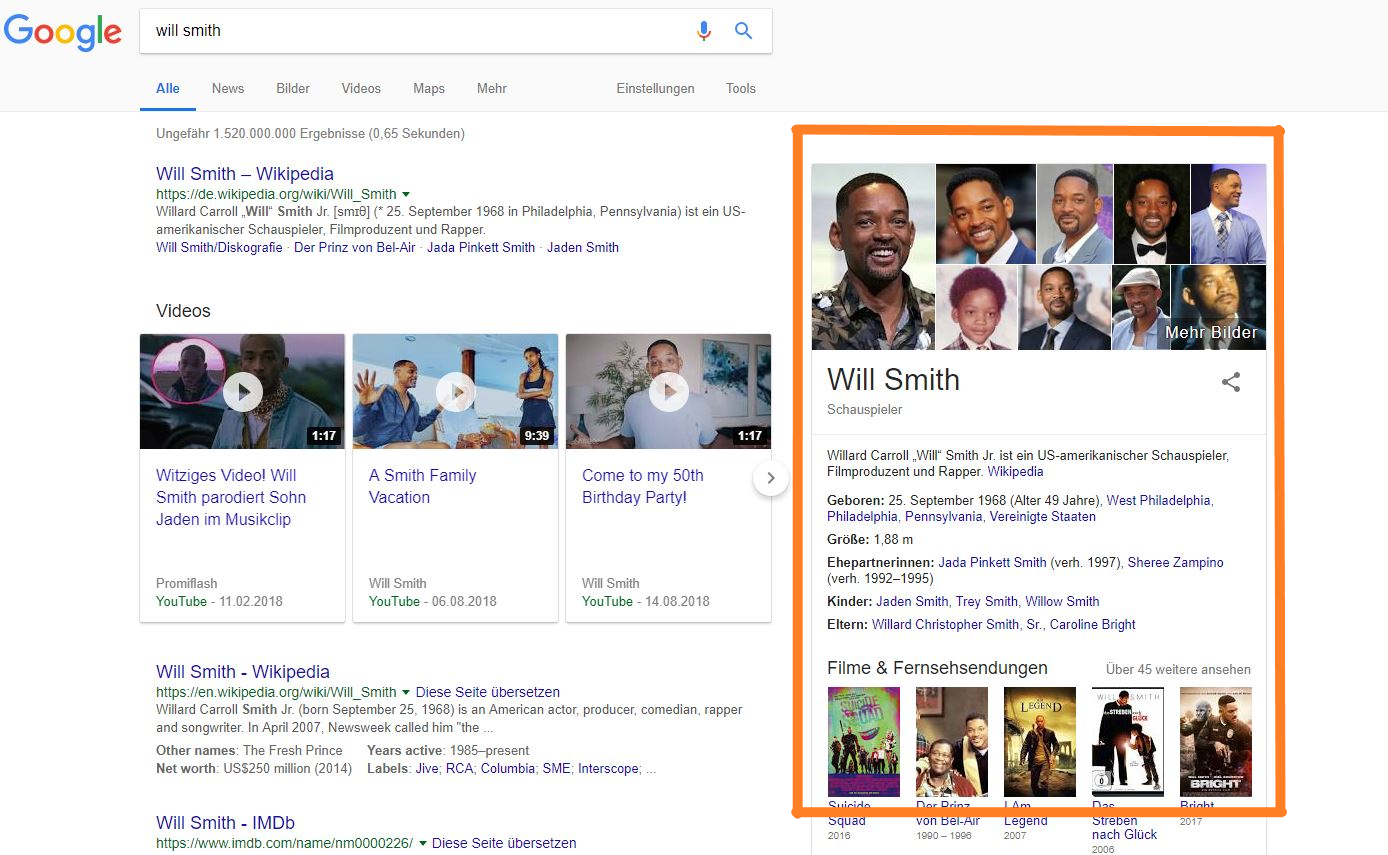Screen dimensions: 1388x855
Task: Open Willard Christopher Smith, Sr. link
Action: pyautogui.click(x=957, y=624)
